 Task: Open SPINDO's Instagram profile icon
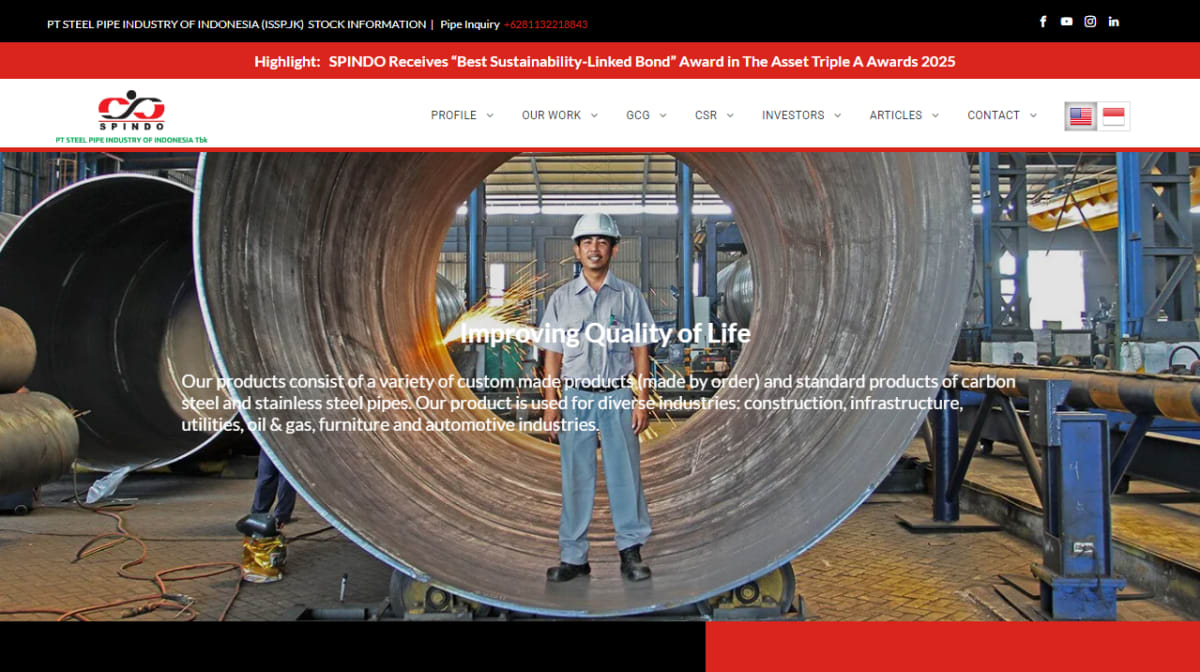pyautogui.click(x=1090, y=21)
